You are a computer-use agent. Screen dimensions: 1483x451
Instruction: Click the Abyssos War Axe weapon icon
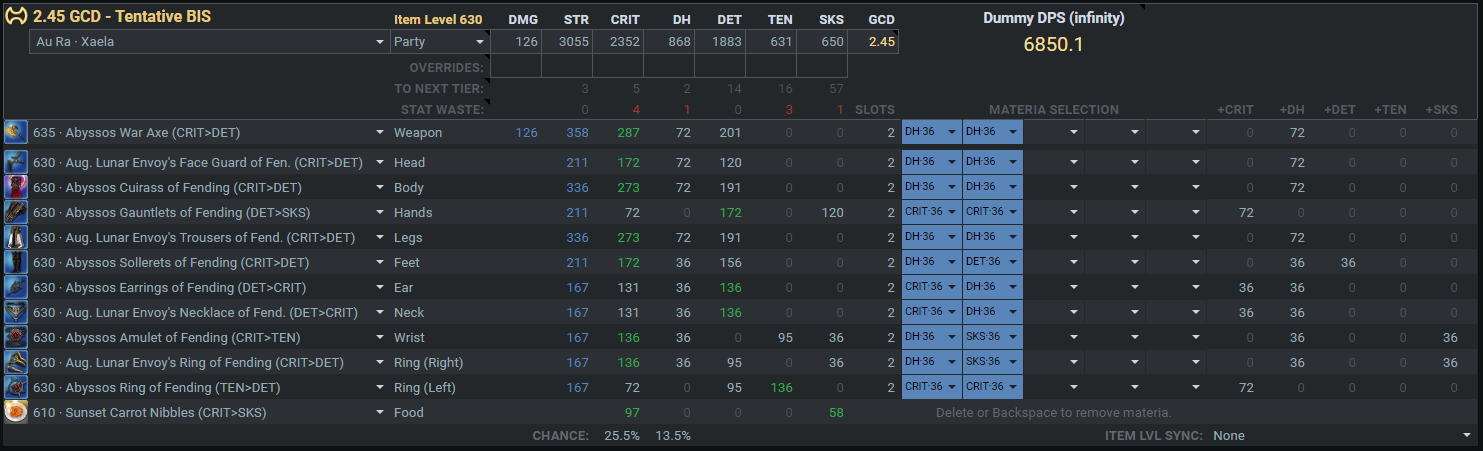pos(16,133)
